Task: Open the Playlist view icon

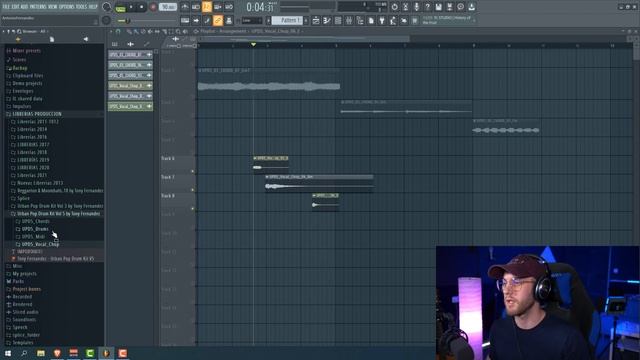Action: pos(316,20)
